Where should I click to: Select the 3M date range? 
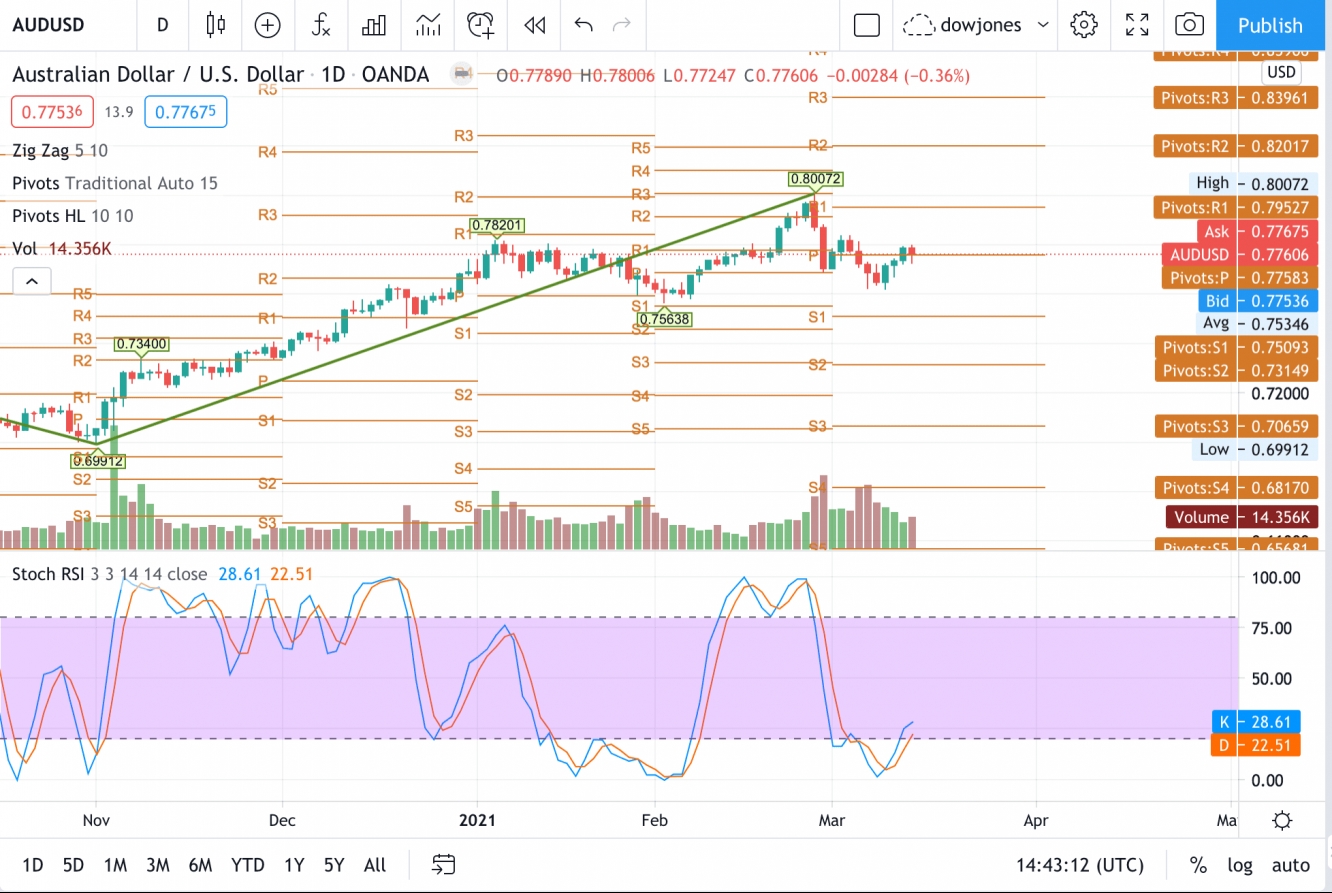click(x=157, y=865)
